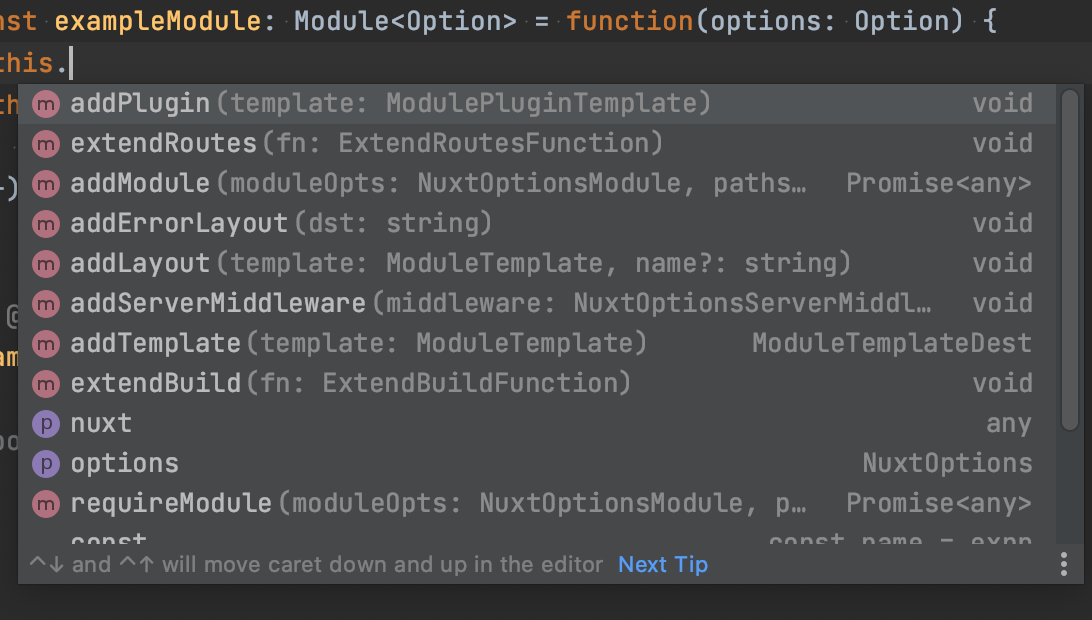Click the NuxtOptions return type label
1092x620 pixels.
[946, 464]
